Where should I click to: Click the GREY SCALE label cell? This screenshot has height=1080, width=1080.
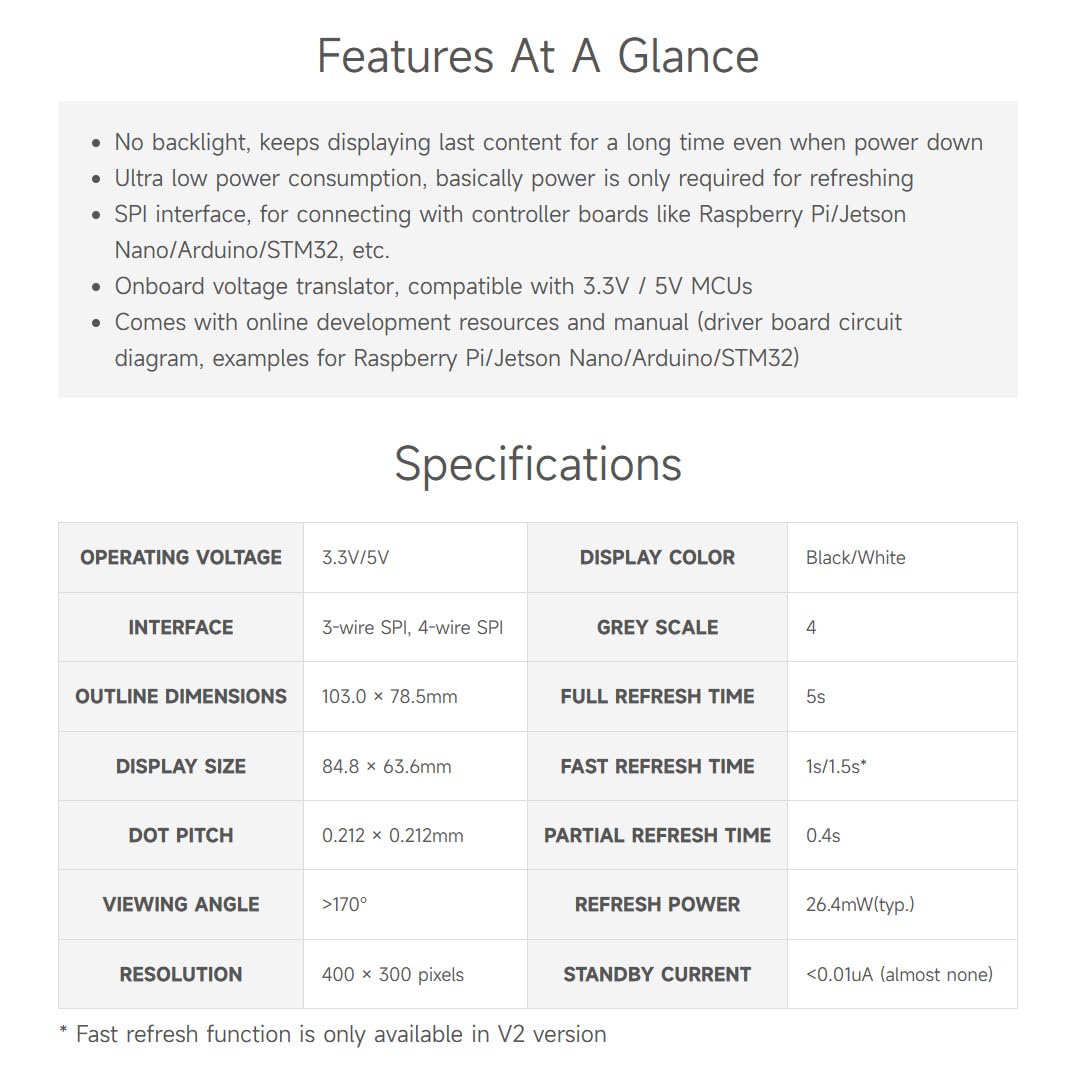pos(657,628)
